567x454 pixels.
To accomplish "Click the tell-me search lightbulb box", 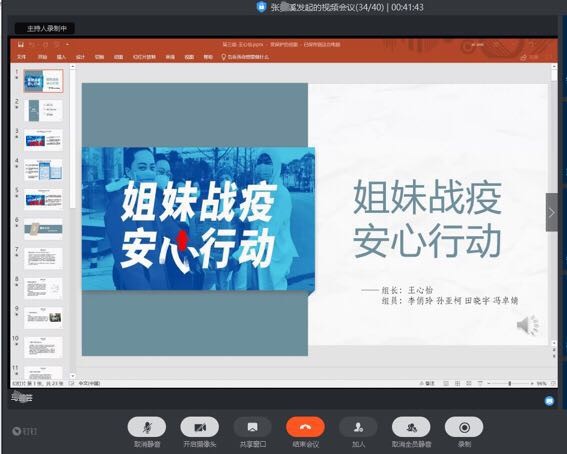I will [245, 57].
